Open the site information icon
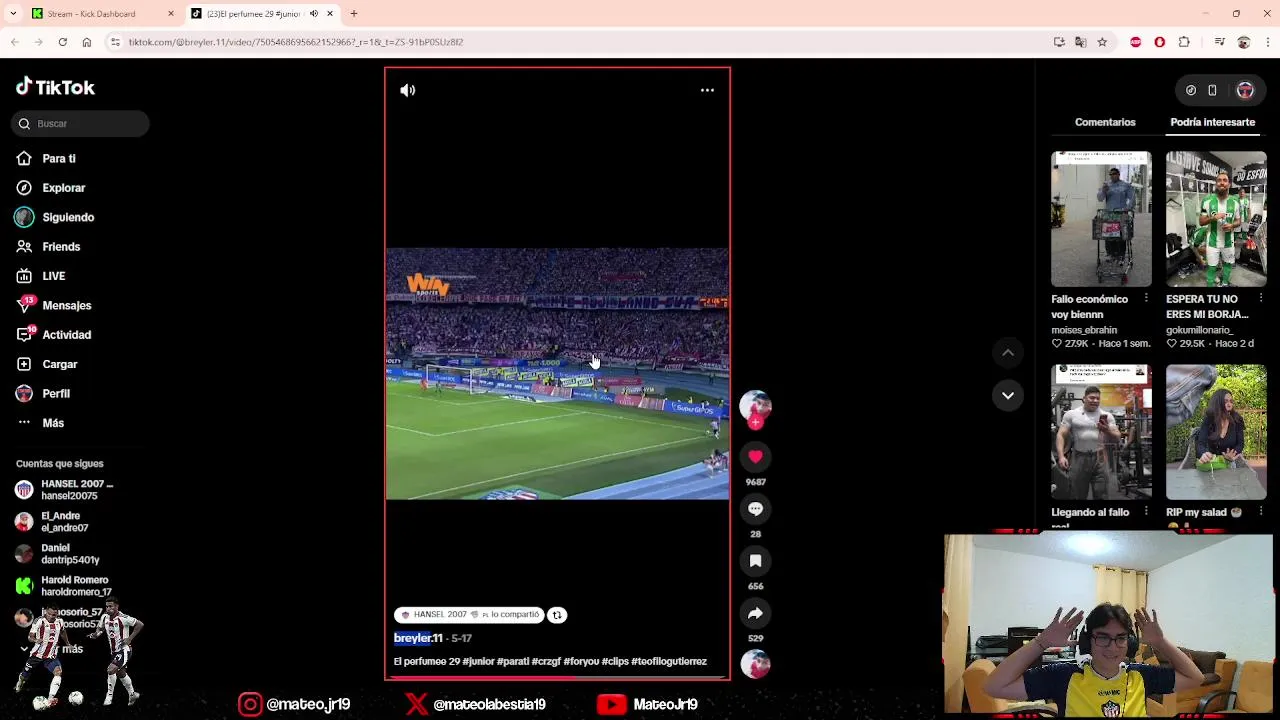1280x720 pixels. [116, 42]
